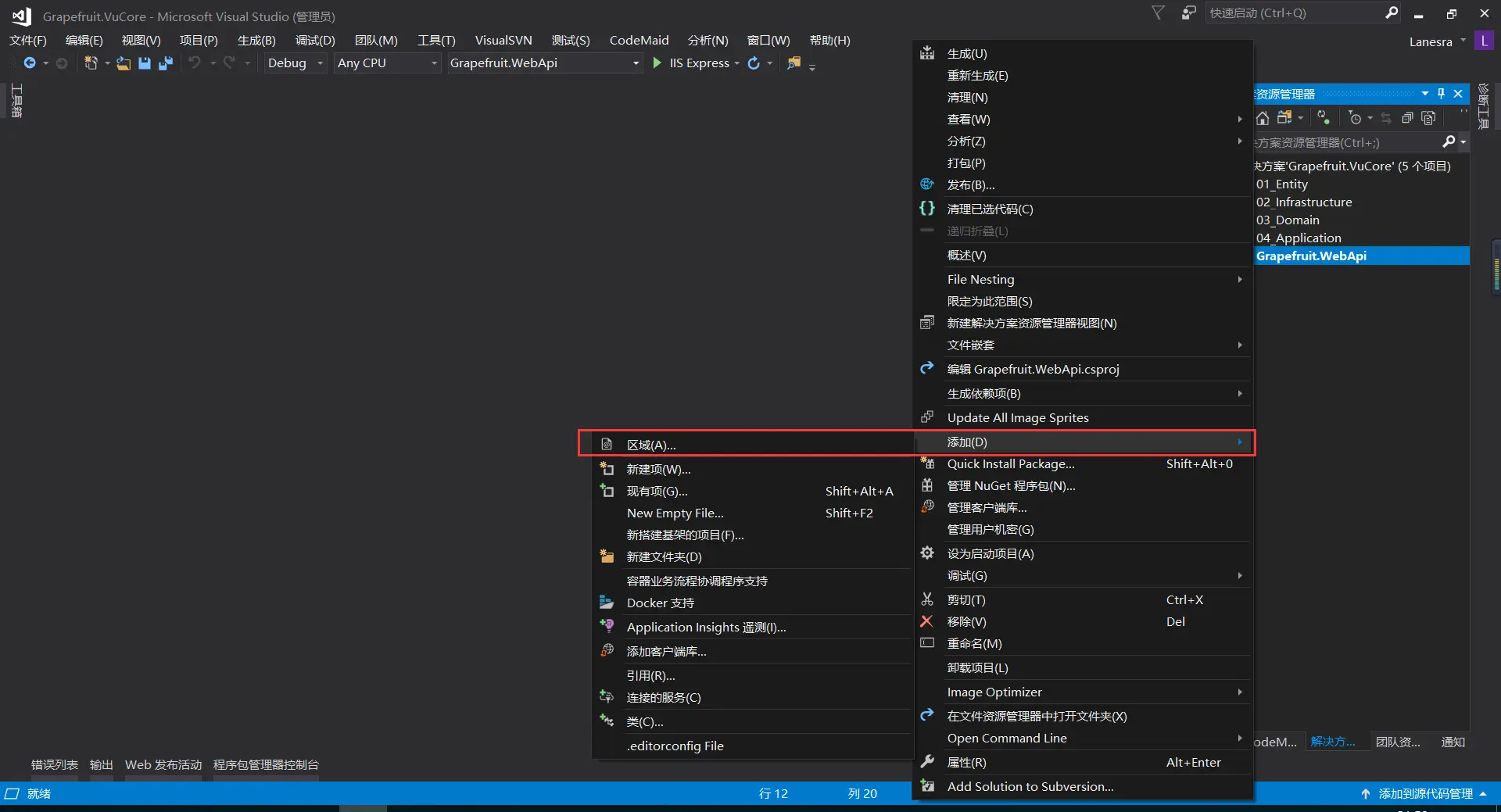Click 属性(R) in the context menu
This screenshot has height=812, width=1501.
click(1083, 763)
